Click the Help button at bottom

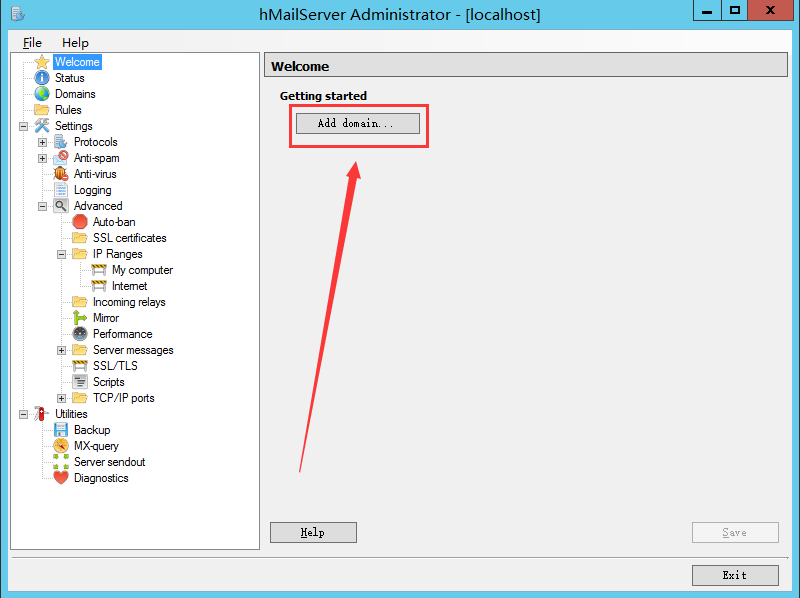pyautogui.click(x=313, y=532)
